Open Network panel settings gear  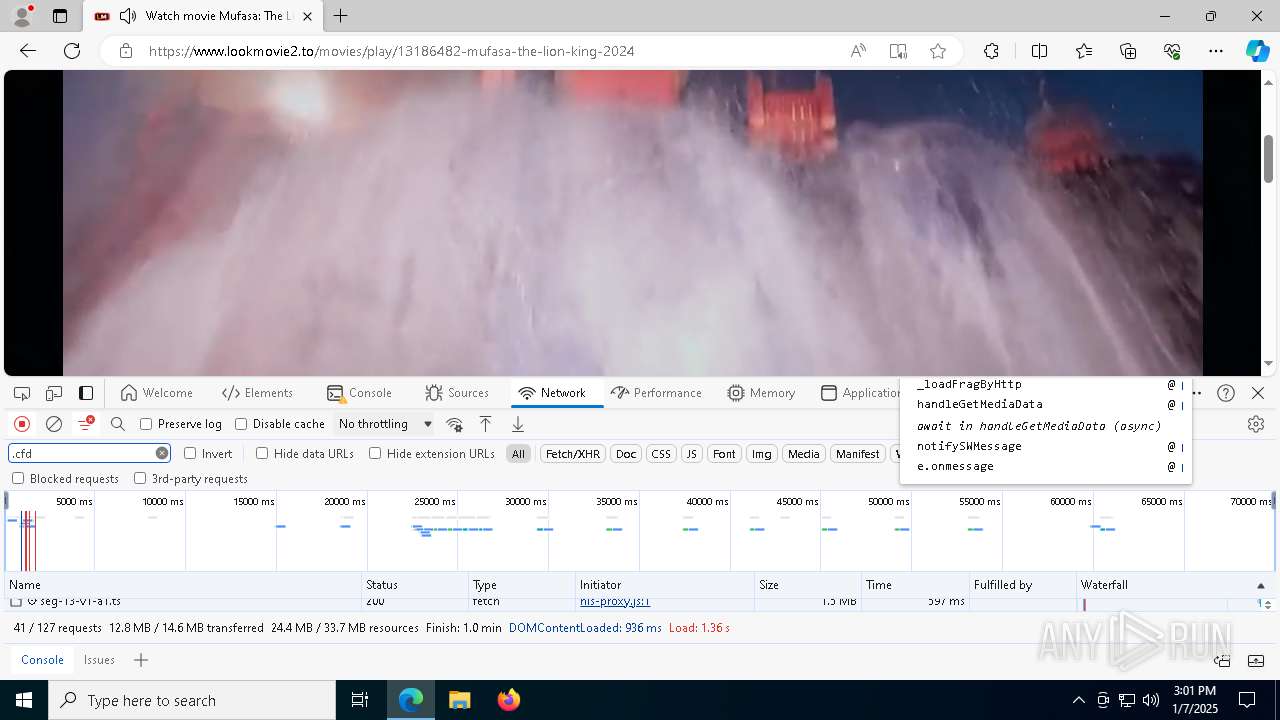1256,424
